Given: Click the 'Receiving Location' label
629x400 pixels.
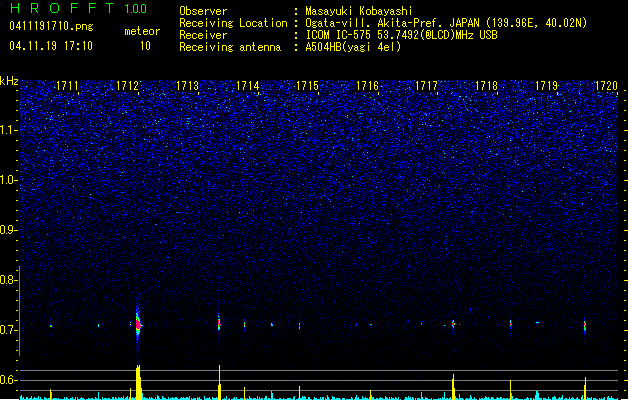Looking at the screenshot, I should [x=233, y=23].
